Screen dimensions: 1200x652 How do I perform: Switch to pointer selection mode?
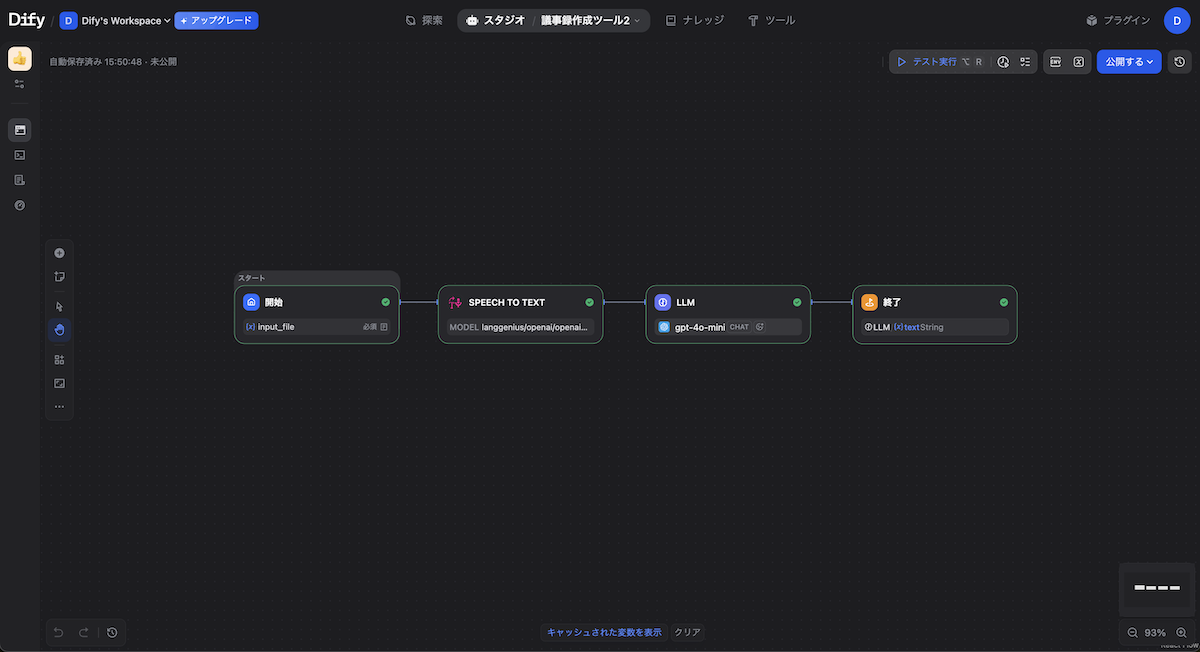pos(59,307)
